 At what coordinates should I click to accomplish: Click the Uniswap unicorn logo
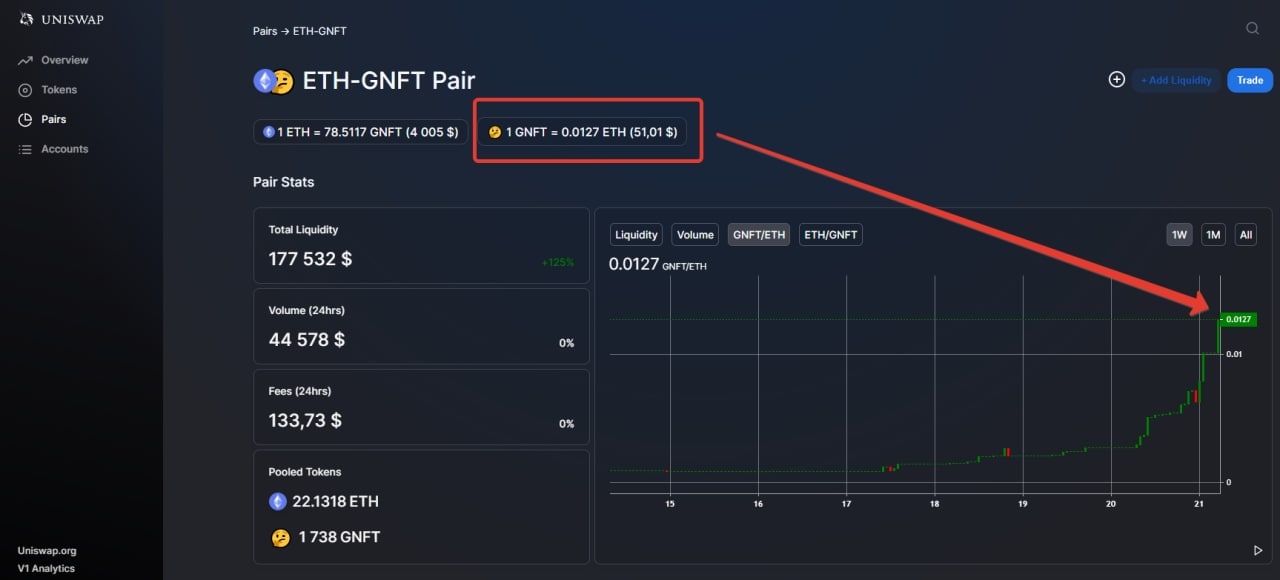coord(26,19)
